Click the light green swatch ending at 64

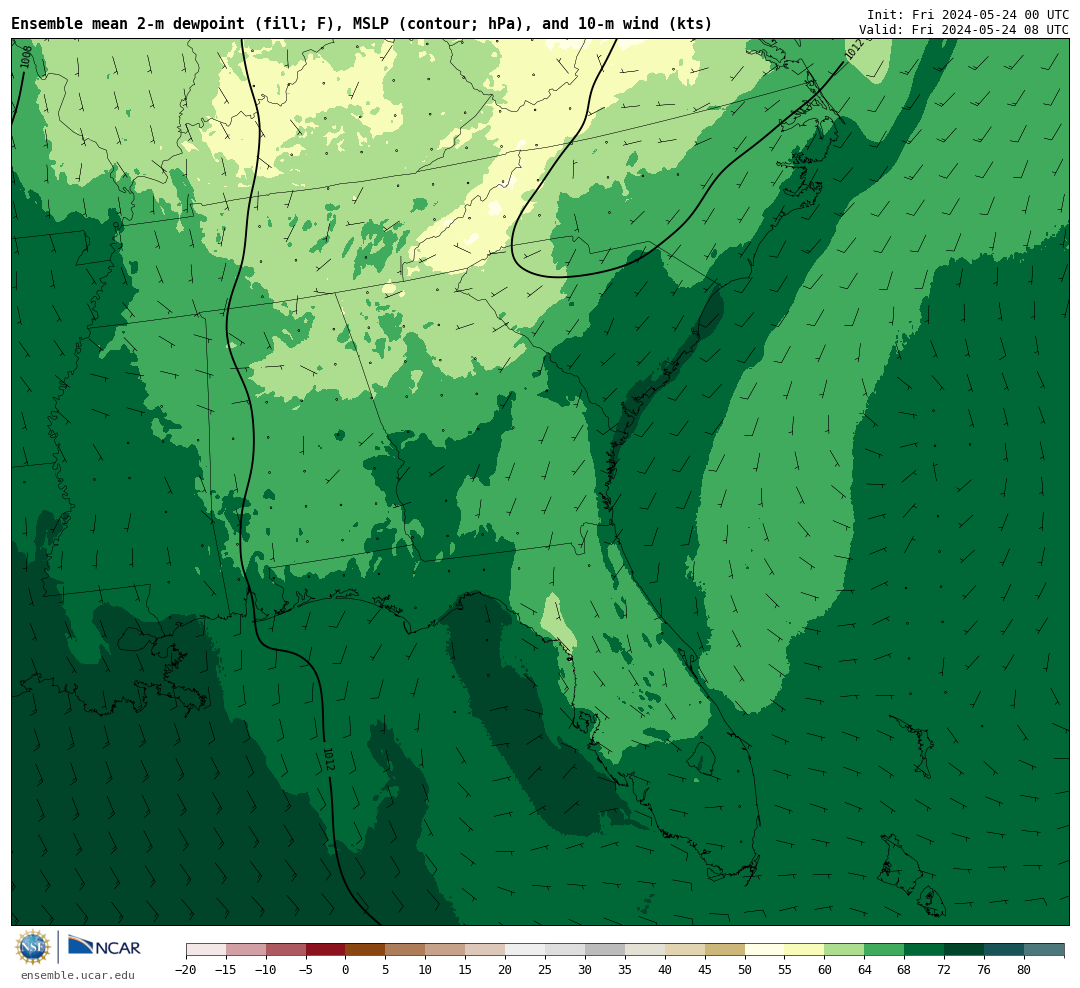(844, 950)
